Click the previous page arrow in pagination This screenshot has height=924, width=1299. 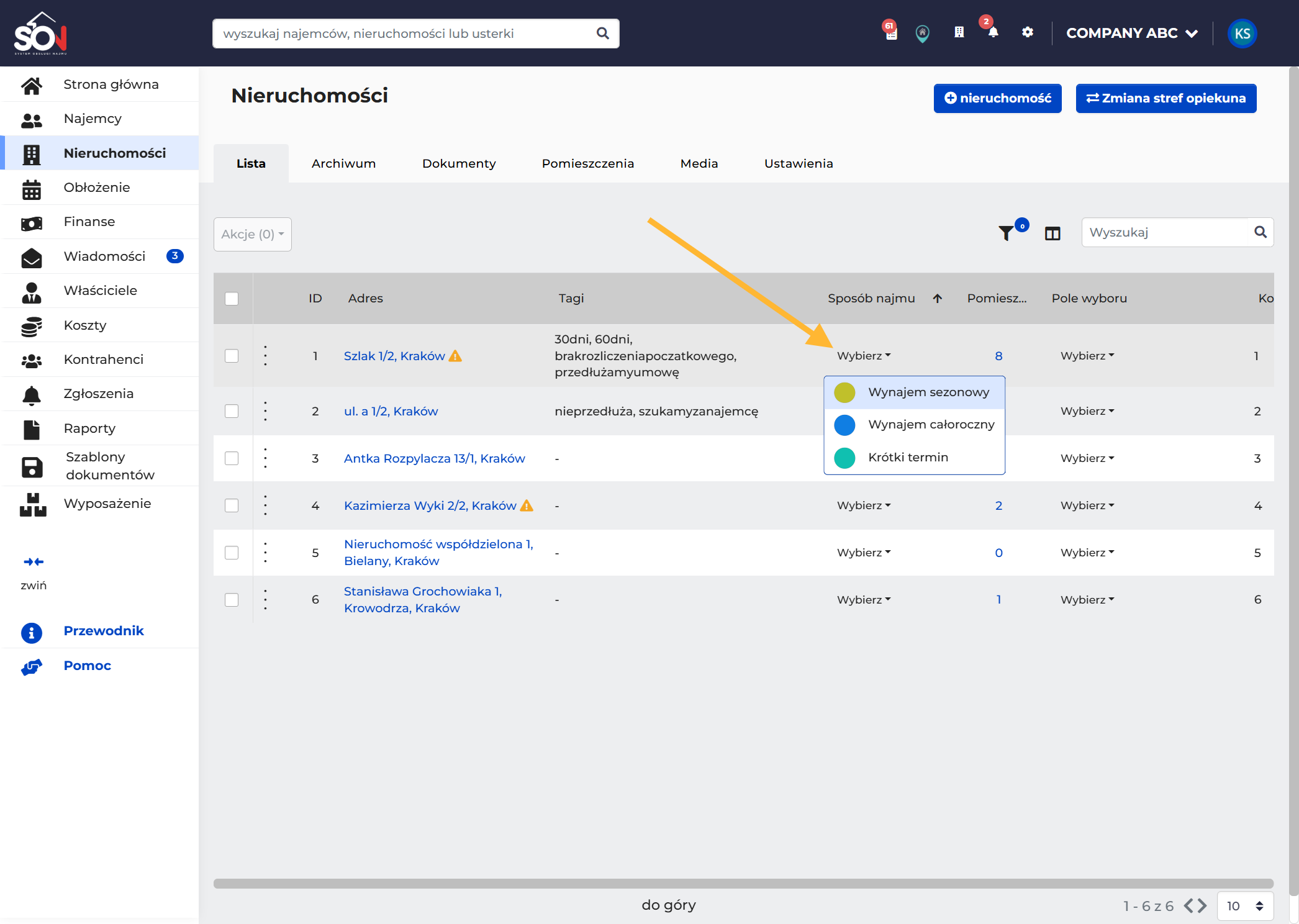(x=1189, y=906)
